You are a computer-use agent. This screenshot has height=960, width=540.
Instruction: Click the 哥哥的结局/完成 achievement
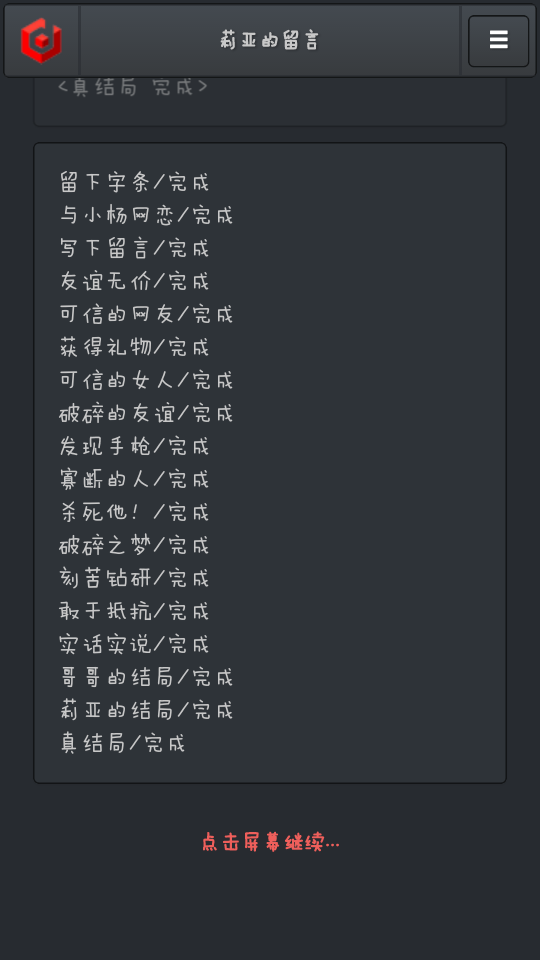coord(146,678)
